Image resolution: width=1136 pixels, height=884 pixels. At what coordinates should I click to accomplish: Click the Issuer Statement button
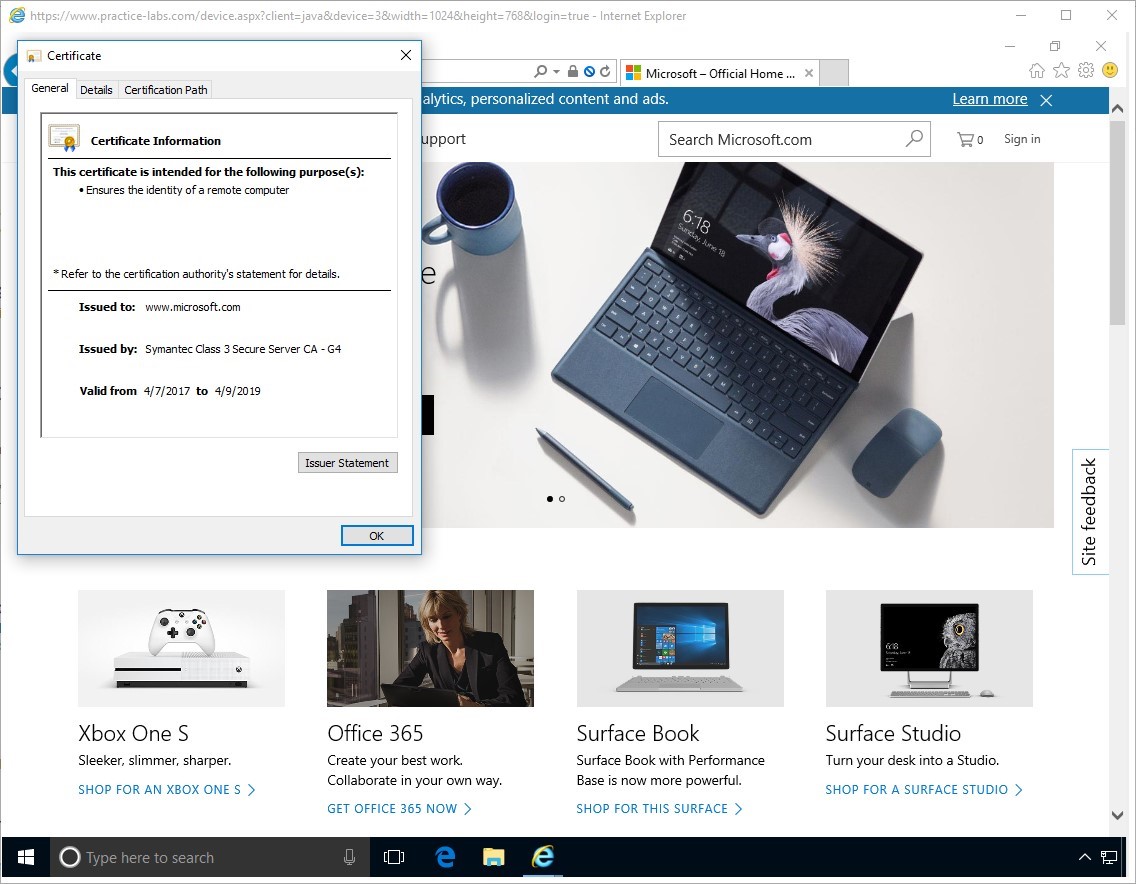(347, 463)
